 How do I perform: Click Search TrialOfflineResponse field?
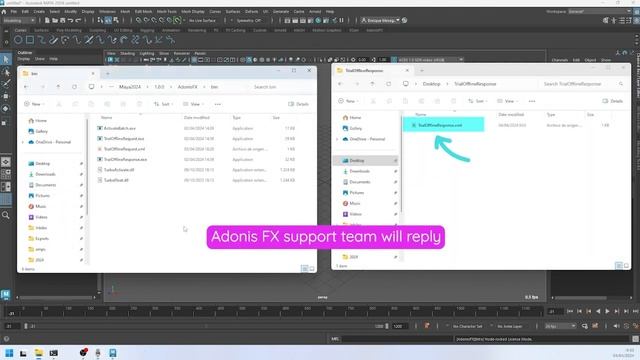584,84
